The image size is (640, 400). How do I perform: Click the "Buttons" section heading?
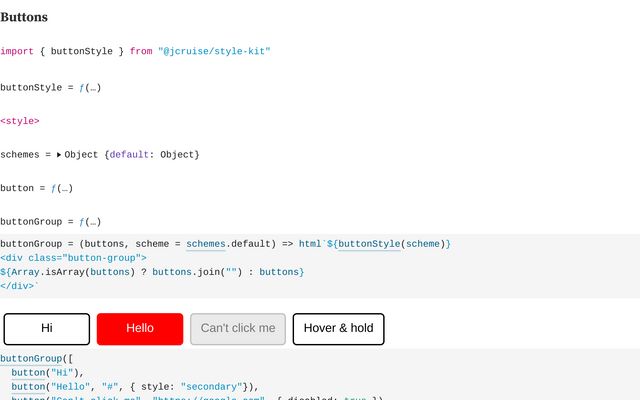click(24, 17)
